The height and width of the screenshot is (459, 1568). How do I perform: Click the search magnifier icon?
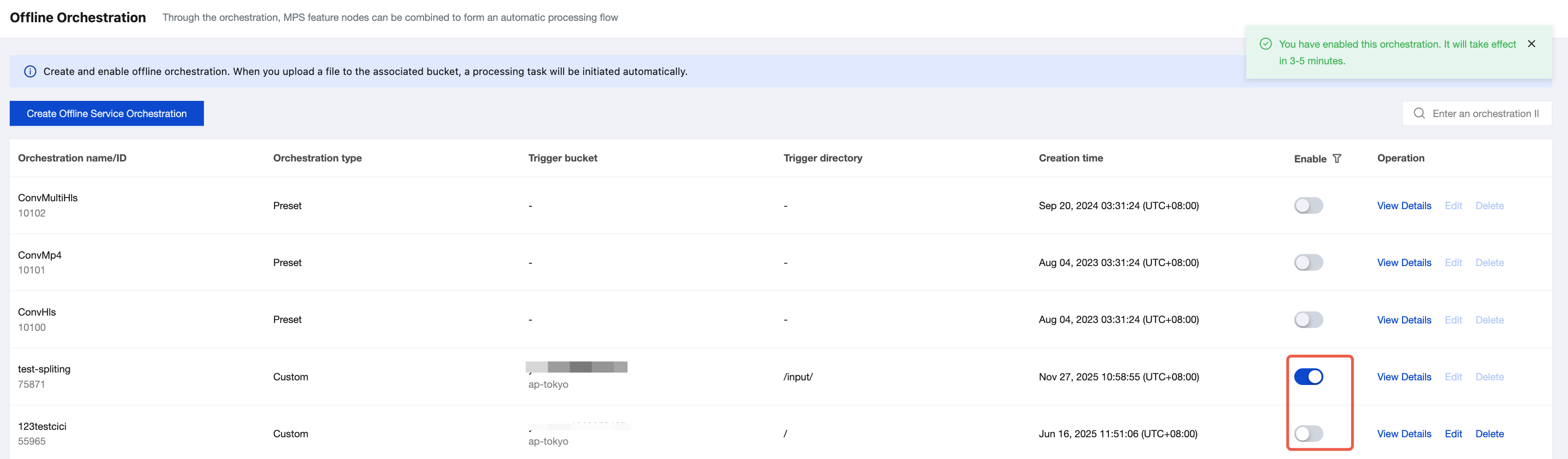coord(1419,113)
